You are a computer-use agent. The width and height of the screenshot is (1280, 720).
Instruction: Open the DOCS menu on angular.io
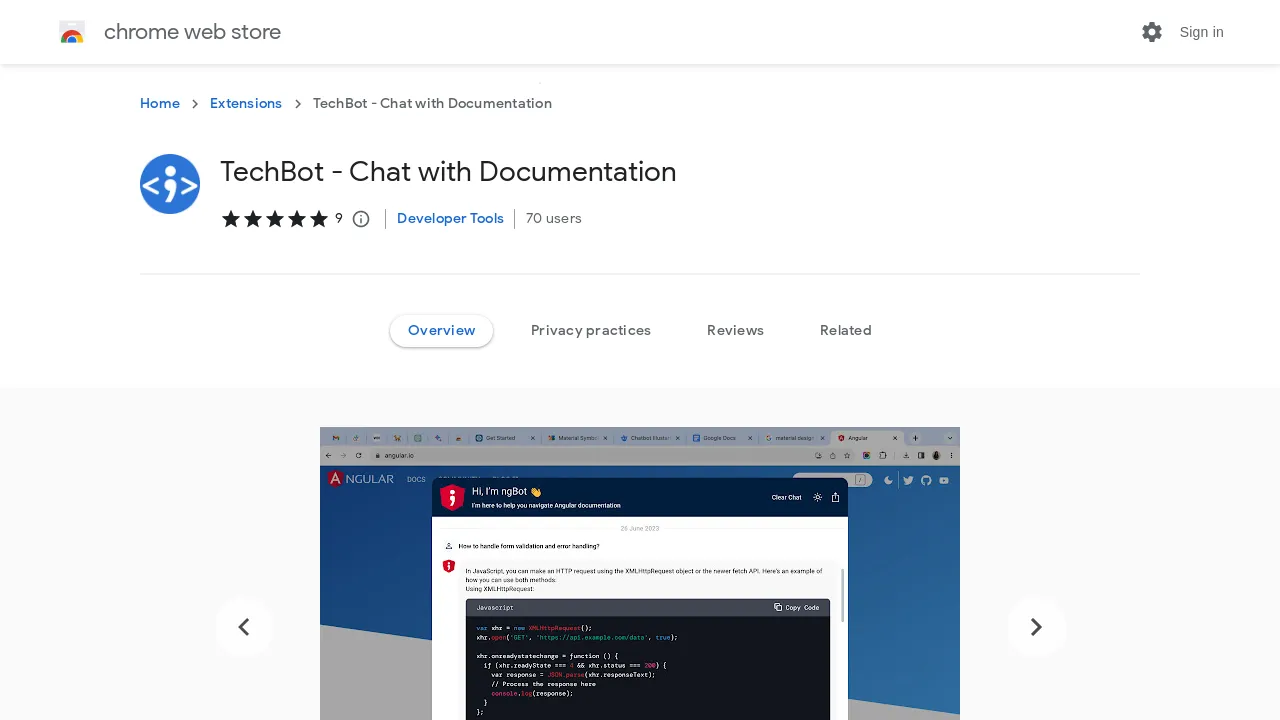[416, 479]
